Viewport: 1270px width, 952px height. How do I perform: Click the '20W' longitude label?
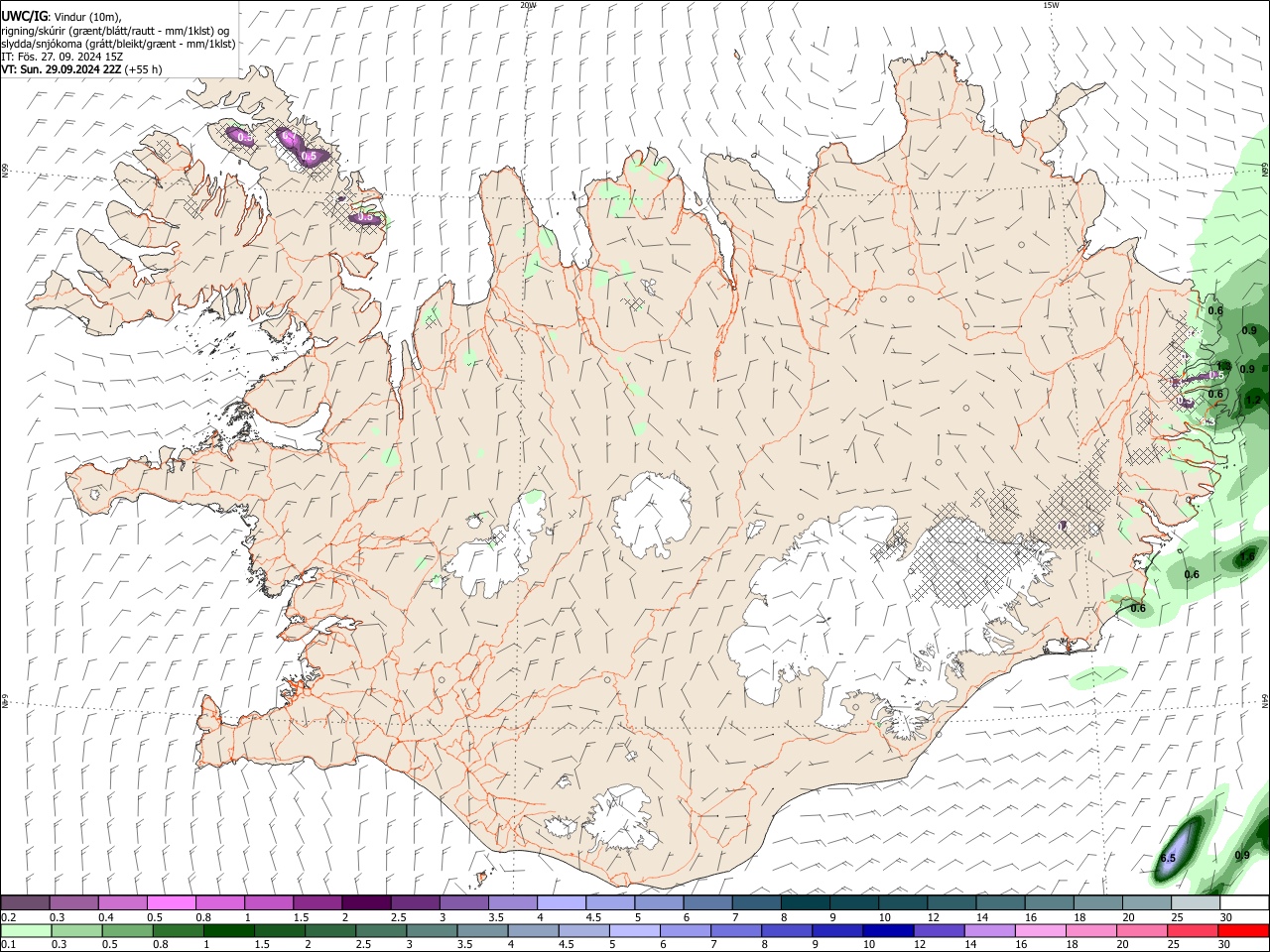(529, 5)
